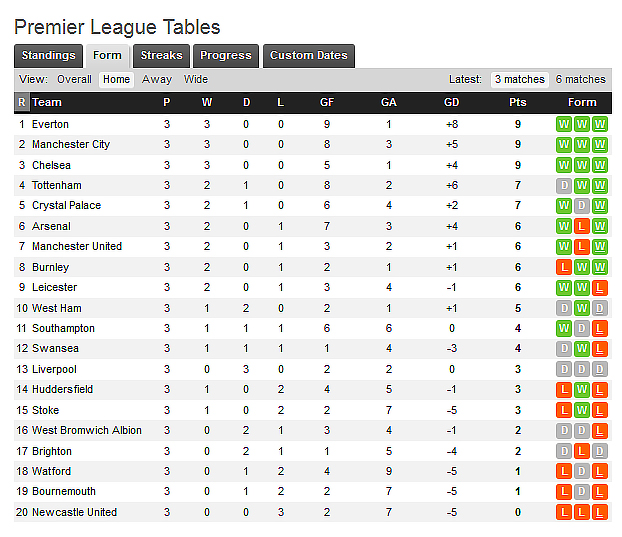
Task: Select the Away view option
Action: coord(157,79)
